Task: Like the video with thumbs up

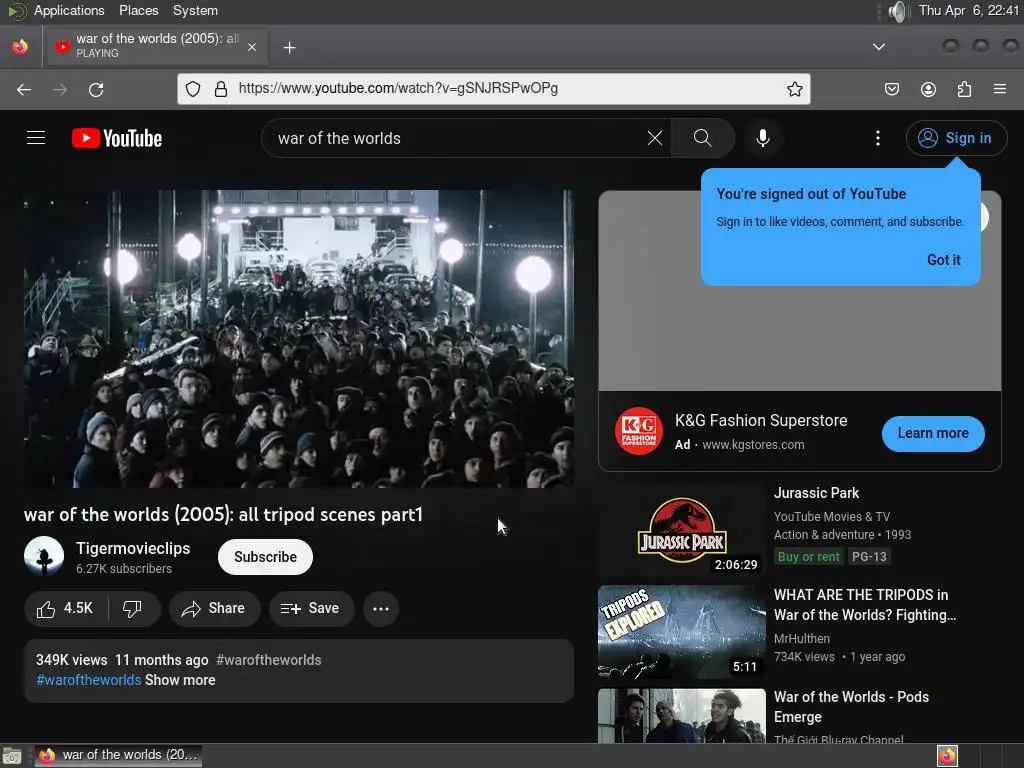Action: 65,609
